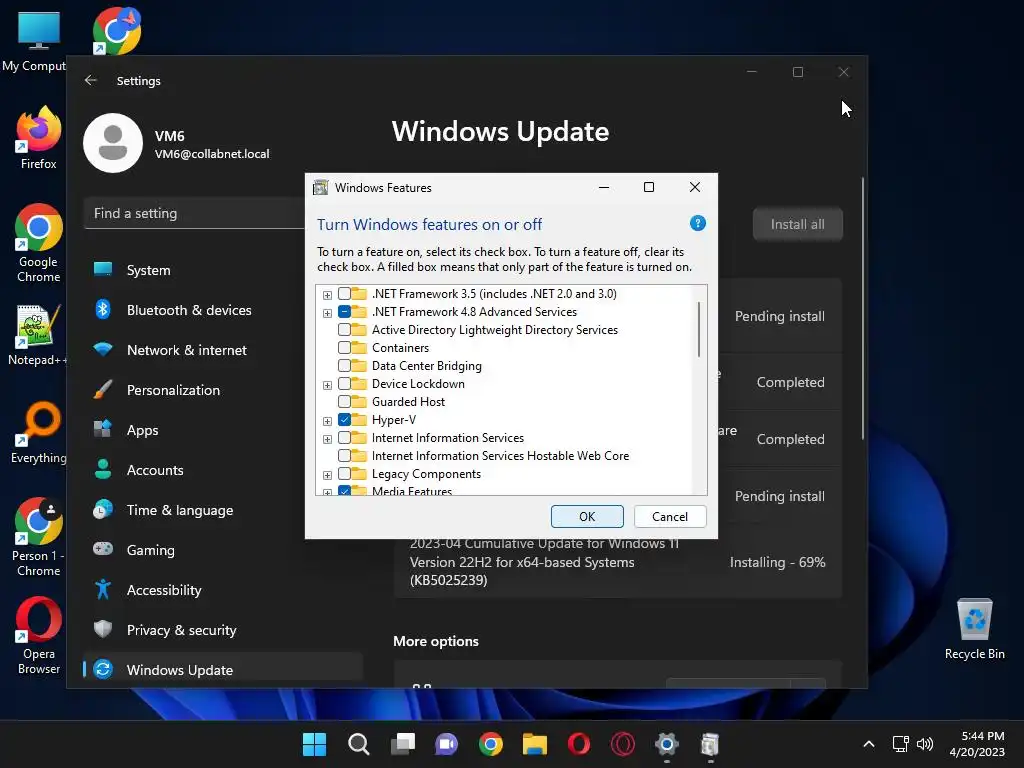Click the Windows Features title bar icon
The height and width of the screenshot is (768, 1024).
320,187
